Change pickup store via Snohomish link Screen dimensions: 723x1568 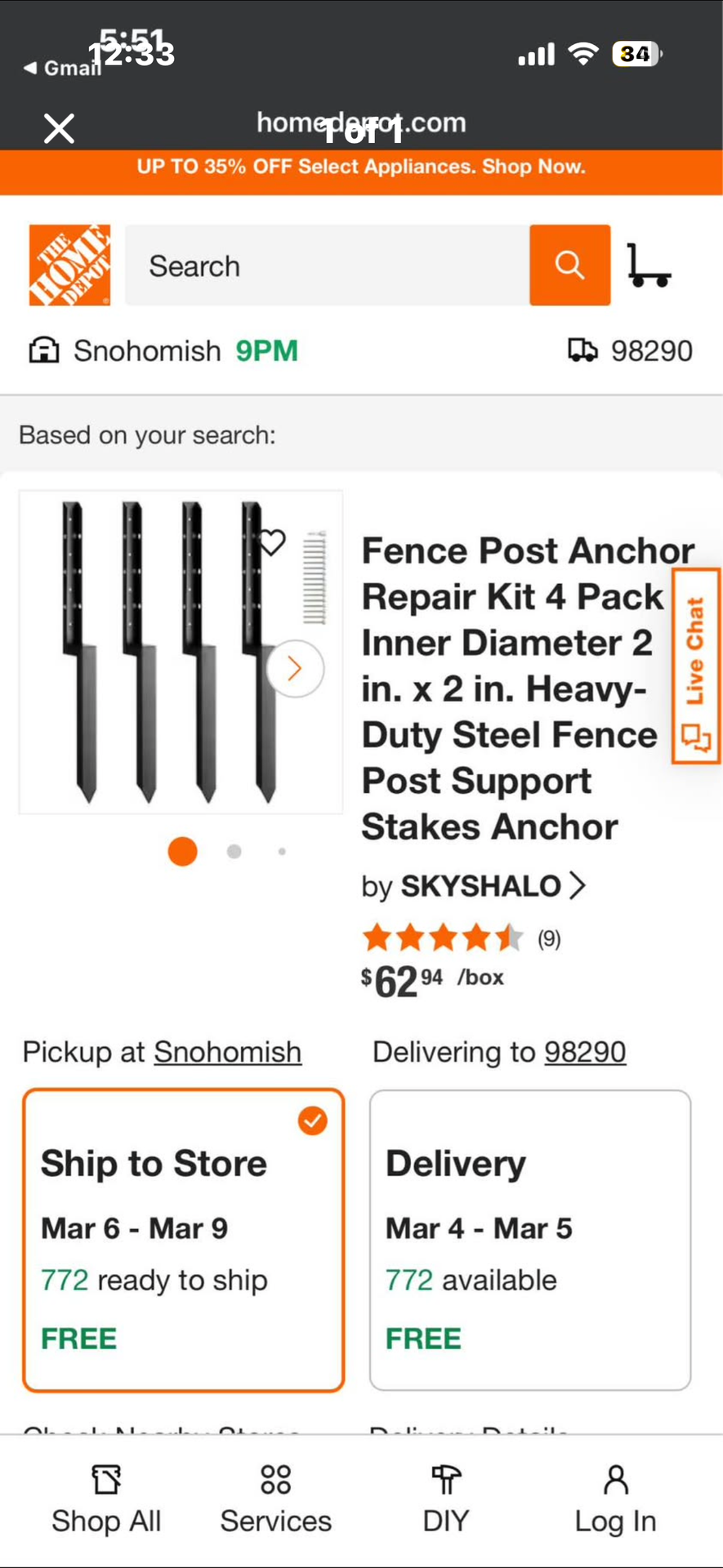click(x=227, y=1052)
